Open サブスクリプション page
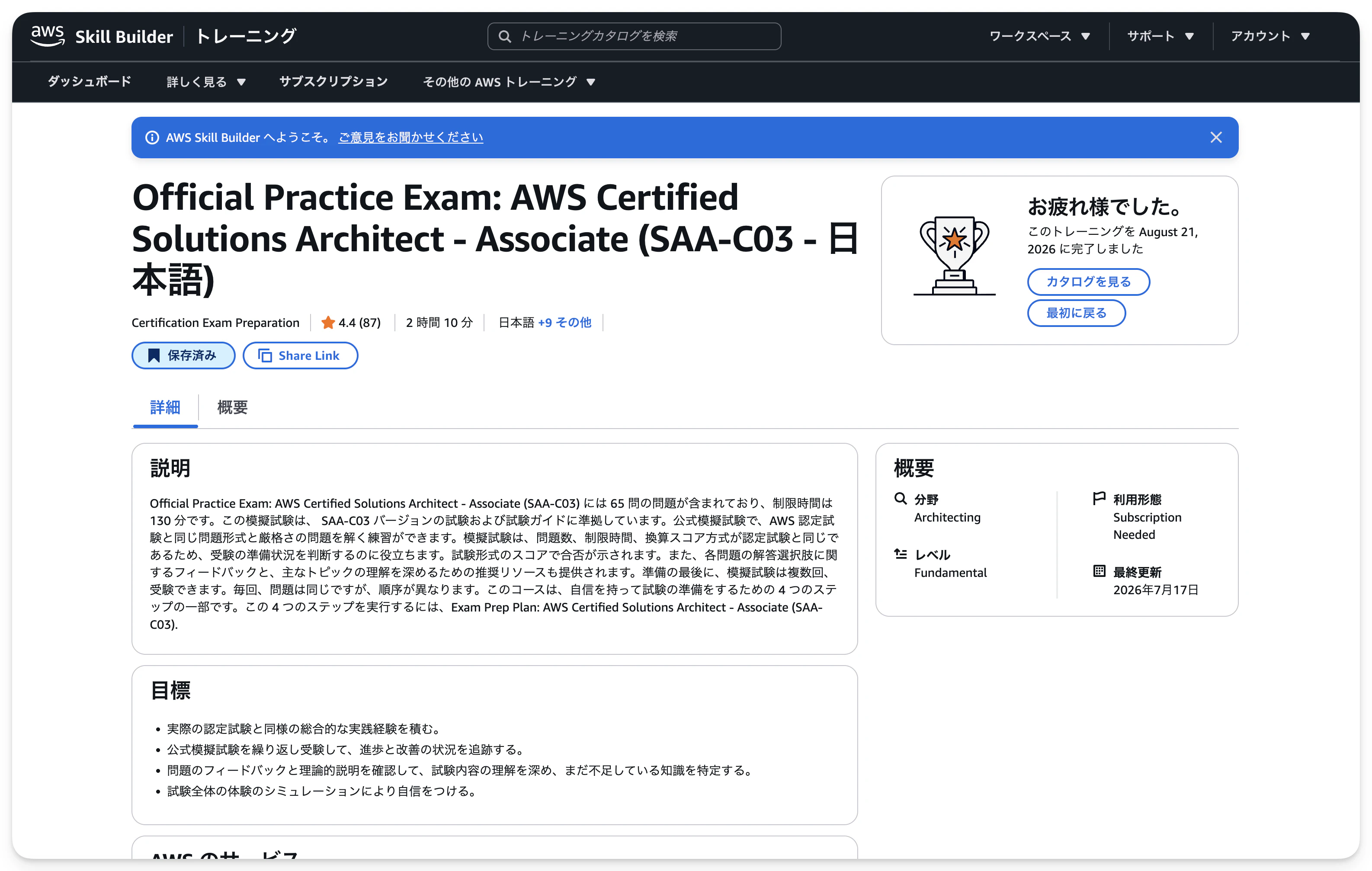The height and width of the screenshot is (871, 1372). 333,81
